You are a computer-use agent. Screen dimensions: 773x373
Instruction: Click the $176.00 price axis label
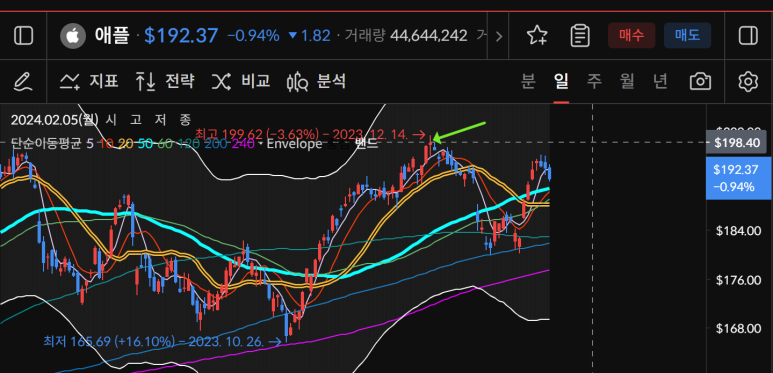pos(737,280)
